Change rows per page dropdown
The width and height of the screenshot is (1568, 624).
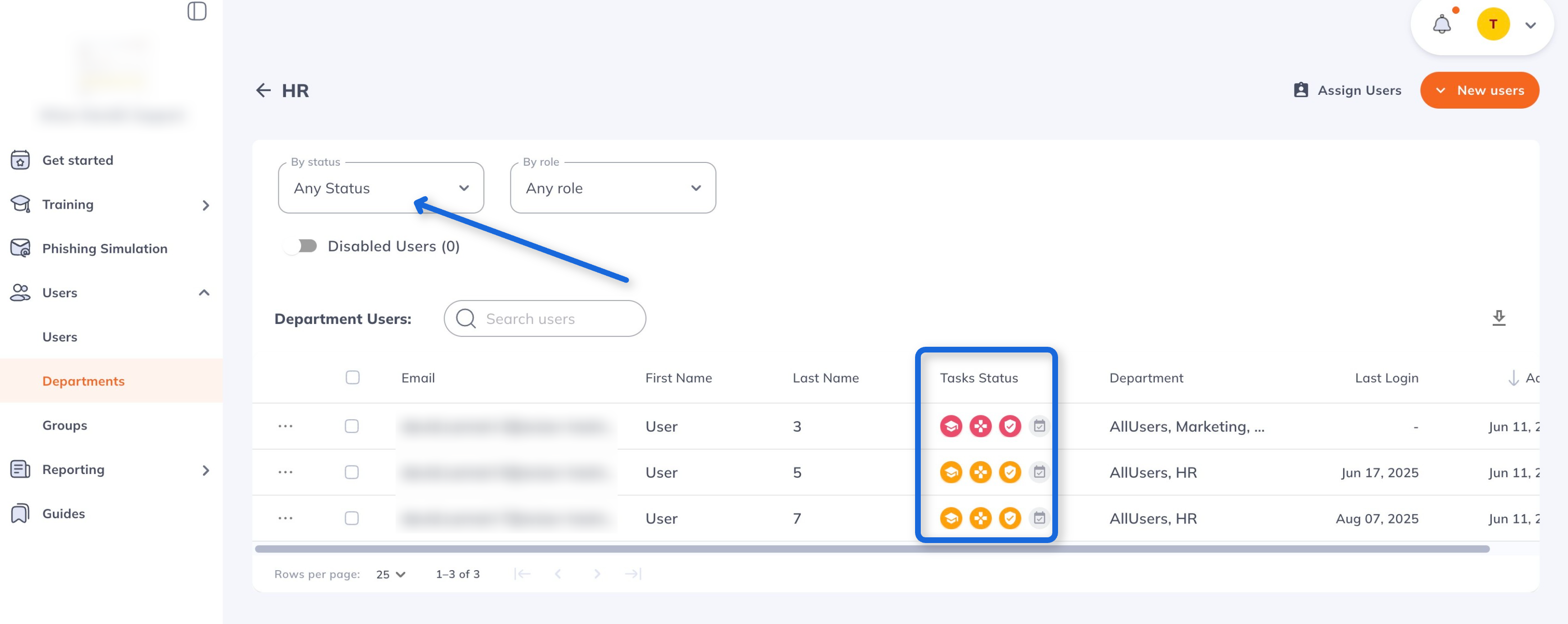coord(390,574)
